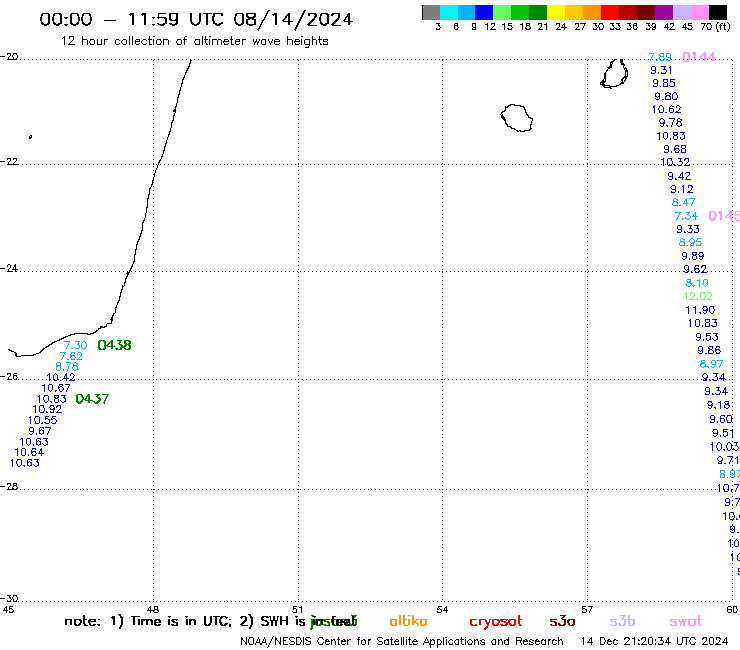Click the wave height value 9.51

pyautogui.click(x=723, y=433)
